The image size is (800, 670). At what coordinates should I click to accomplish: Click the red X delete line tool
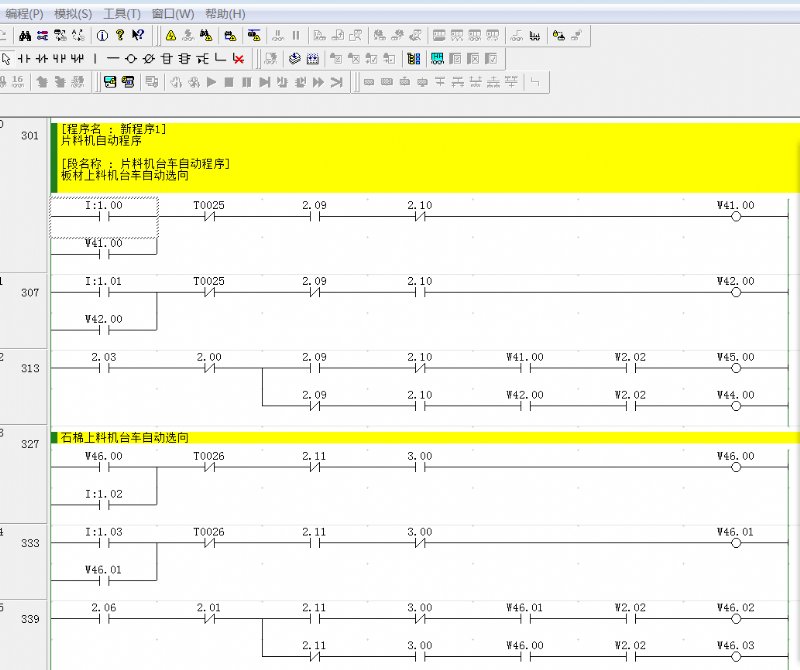pyautogui.click(x=238, y=58)
